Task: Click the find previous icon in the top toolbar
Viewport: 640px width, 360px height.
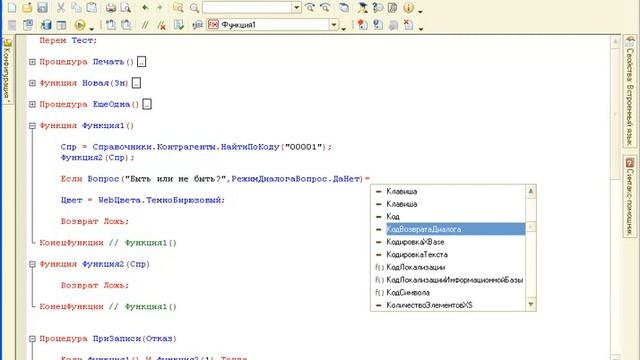Action: 326,7
